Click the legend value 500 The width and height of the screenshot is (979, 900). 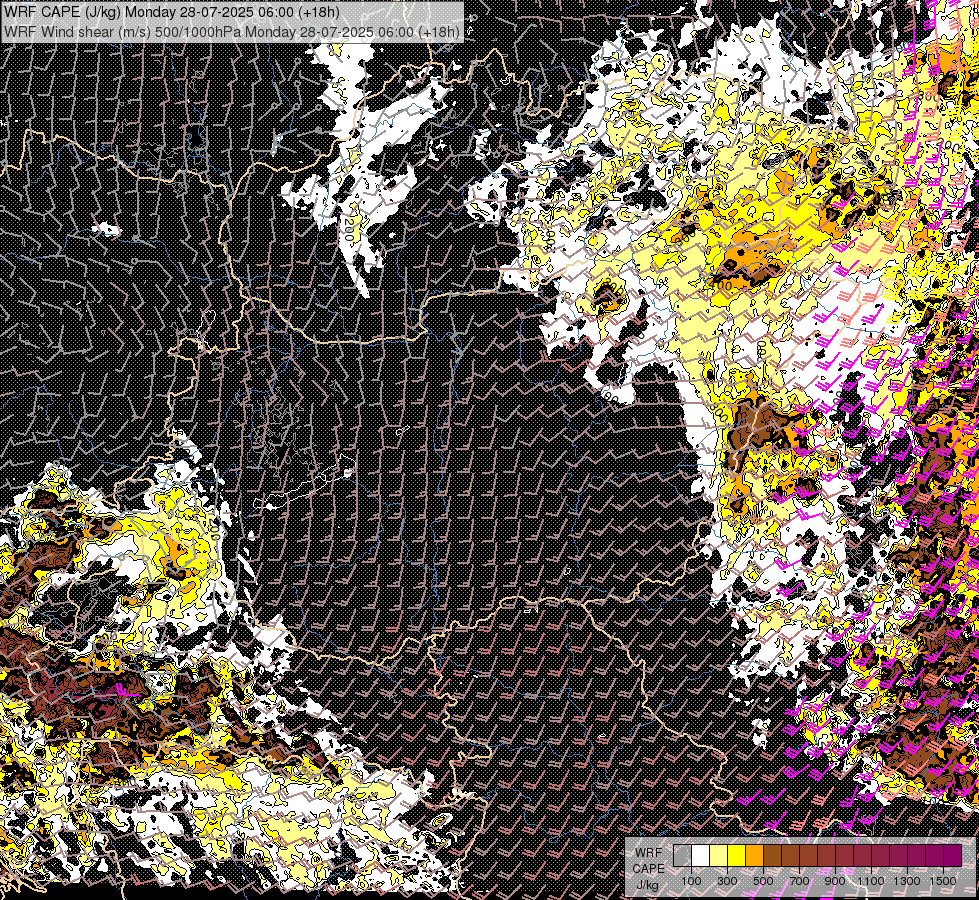(x=763, y=881)
